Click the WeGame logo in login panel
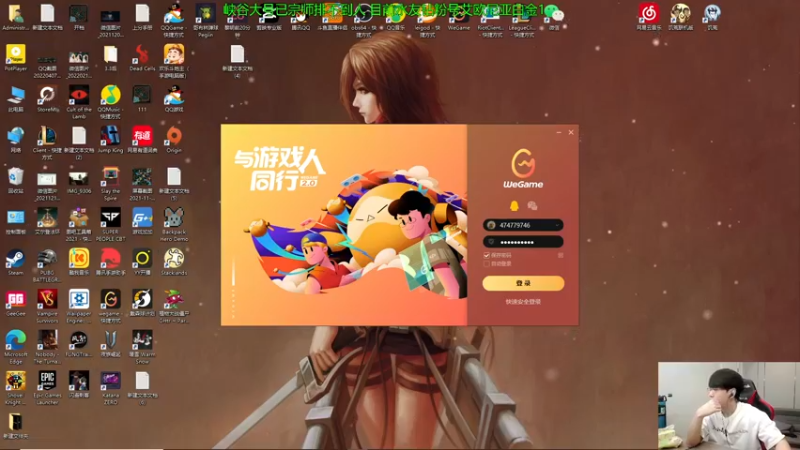 [x=523, y=169]
